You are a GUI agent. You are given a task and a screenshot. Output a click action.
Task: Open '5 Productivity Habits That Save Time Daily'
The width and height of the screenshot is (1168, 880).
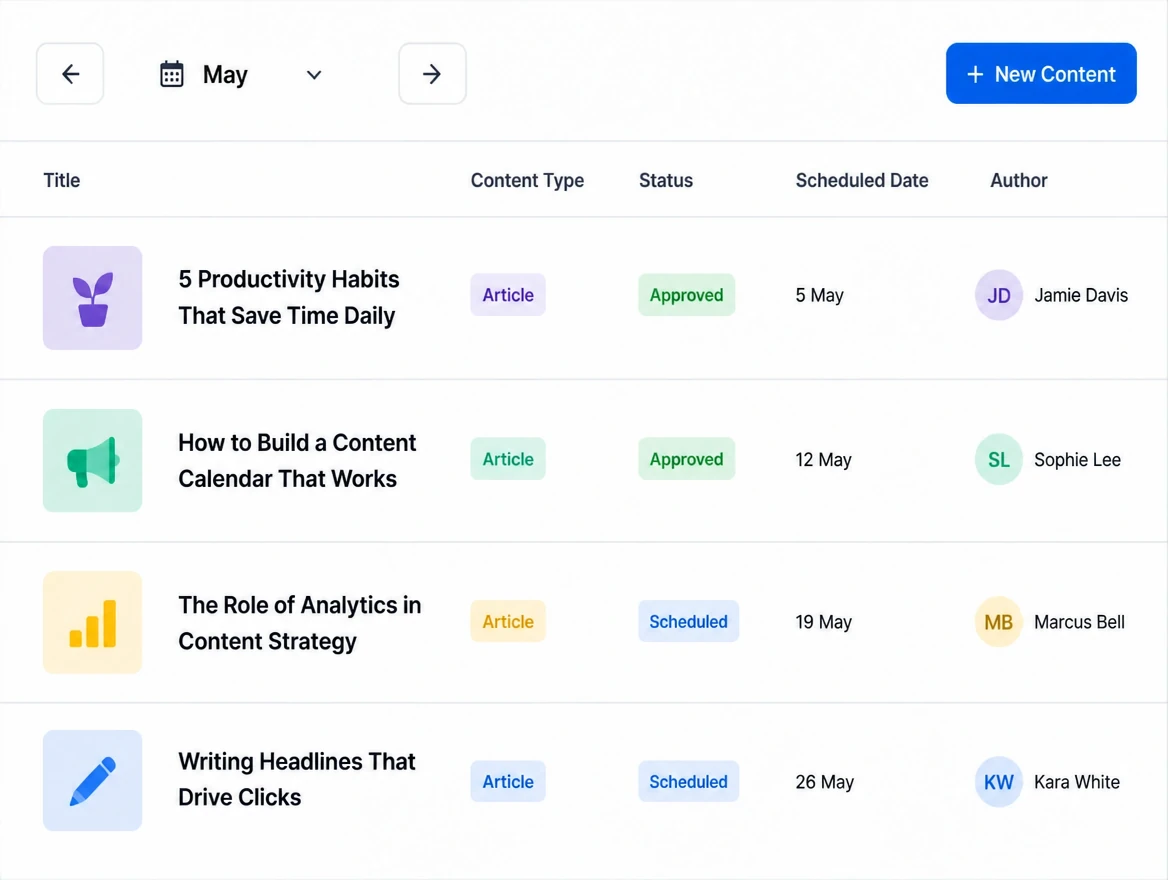[x=289, y=297]
